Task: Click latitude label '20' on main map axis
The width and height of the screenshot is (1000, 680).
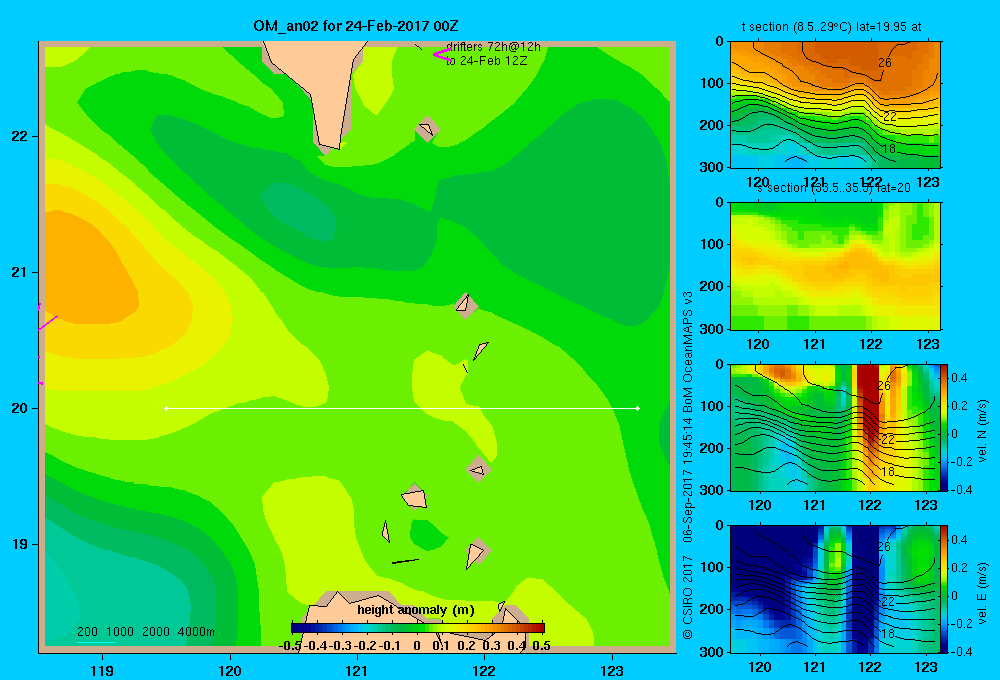Action: [20, 408]
